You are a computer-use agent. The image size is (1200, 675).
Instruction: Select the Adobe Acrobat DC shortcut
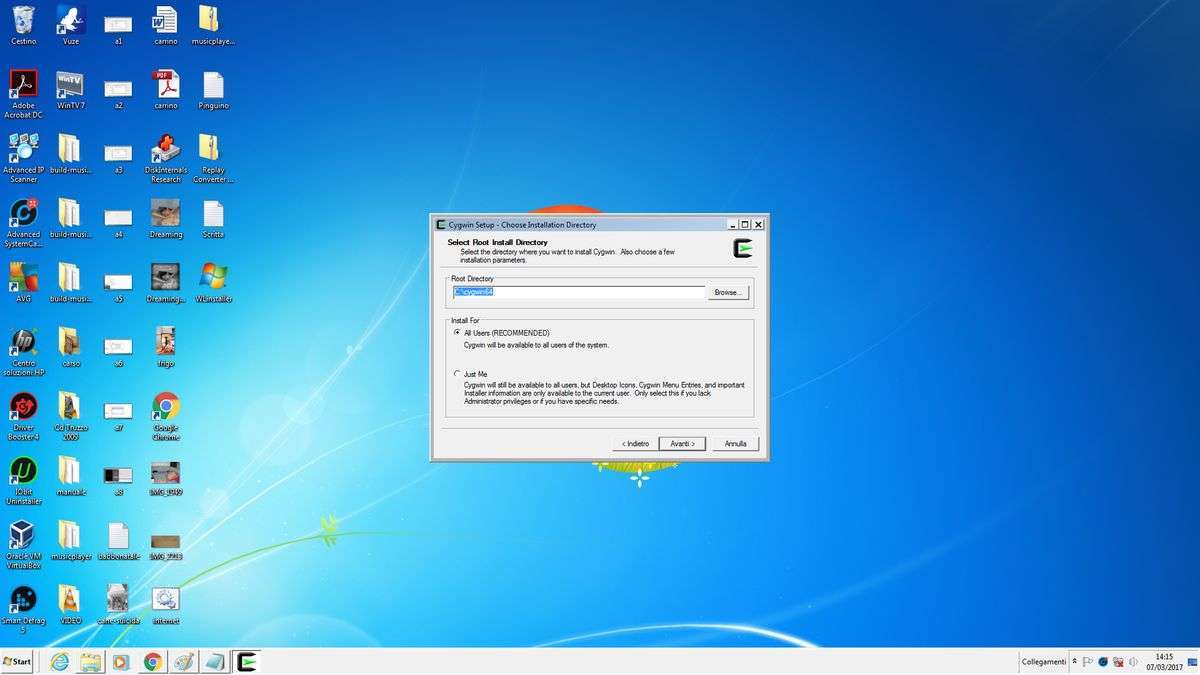point(23,94)
